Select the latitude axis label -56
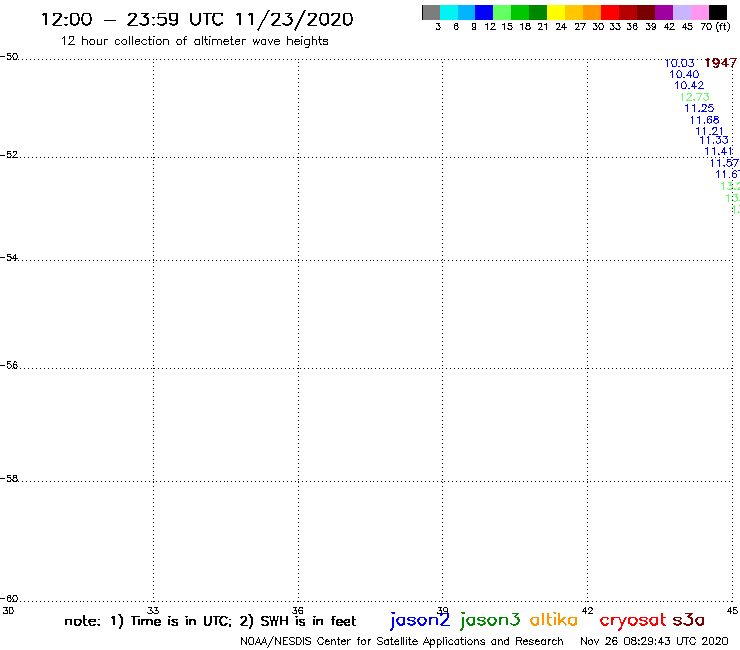740x650 pixels. click(x=9, y=365)
